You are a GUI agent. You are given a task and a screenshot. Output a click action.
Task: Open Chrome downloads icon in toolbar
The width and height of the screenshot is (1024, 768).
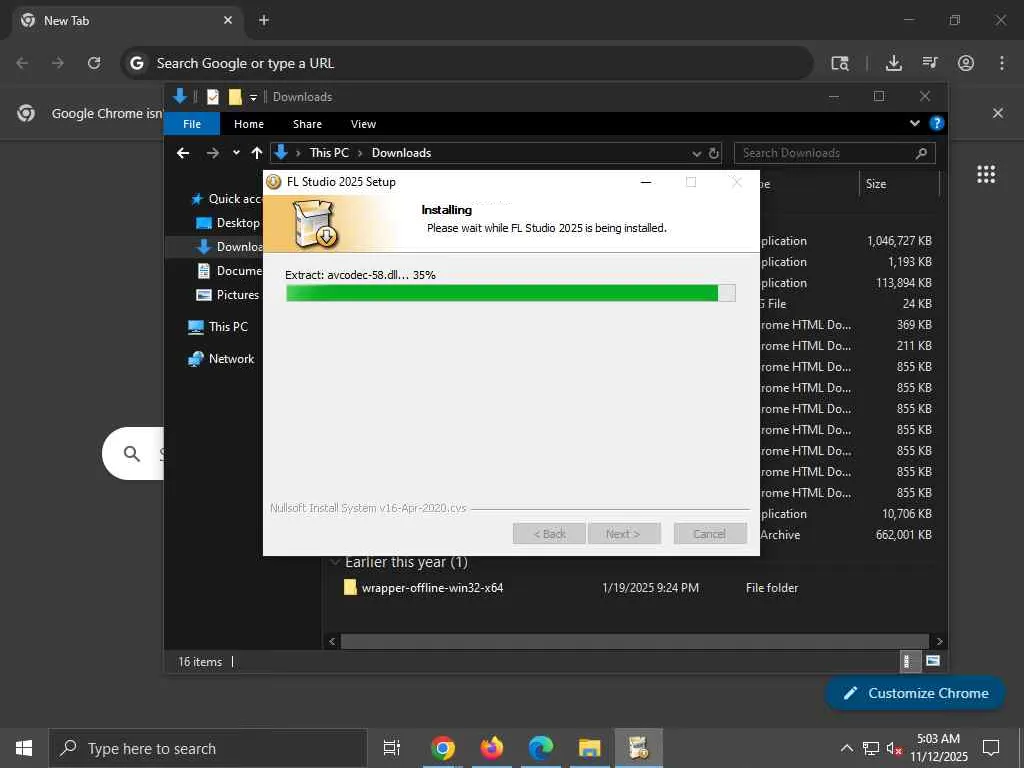tap(893, 63)
